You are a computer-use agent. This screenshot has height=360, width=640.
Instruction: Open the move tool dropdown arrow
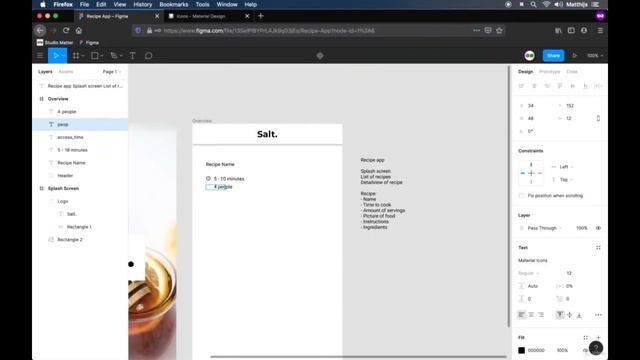pos(63,56)
